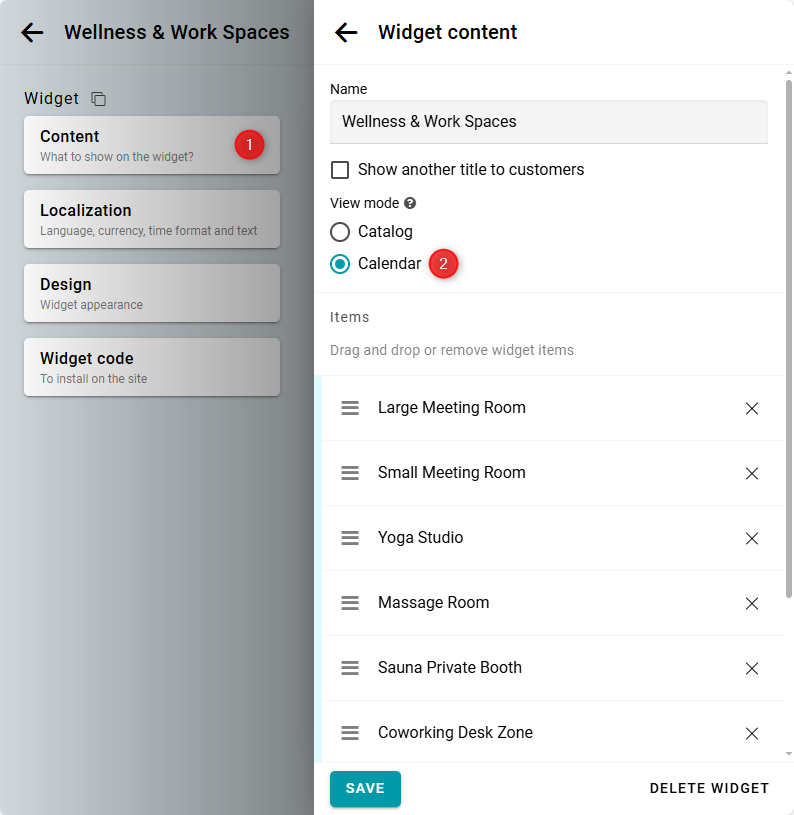Open the Design appearance section
Screen dimensions: 794x815
[x=151, y=293]
